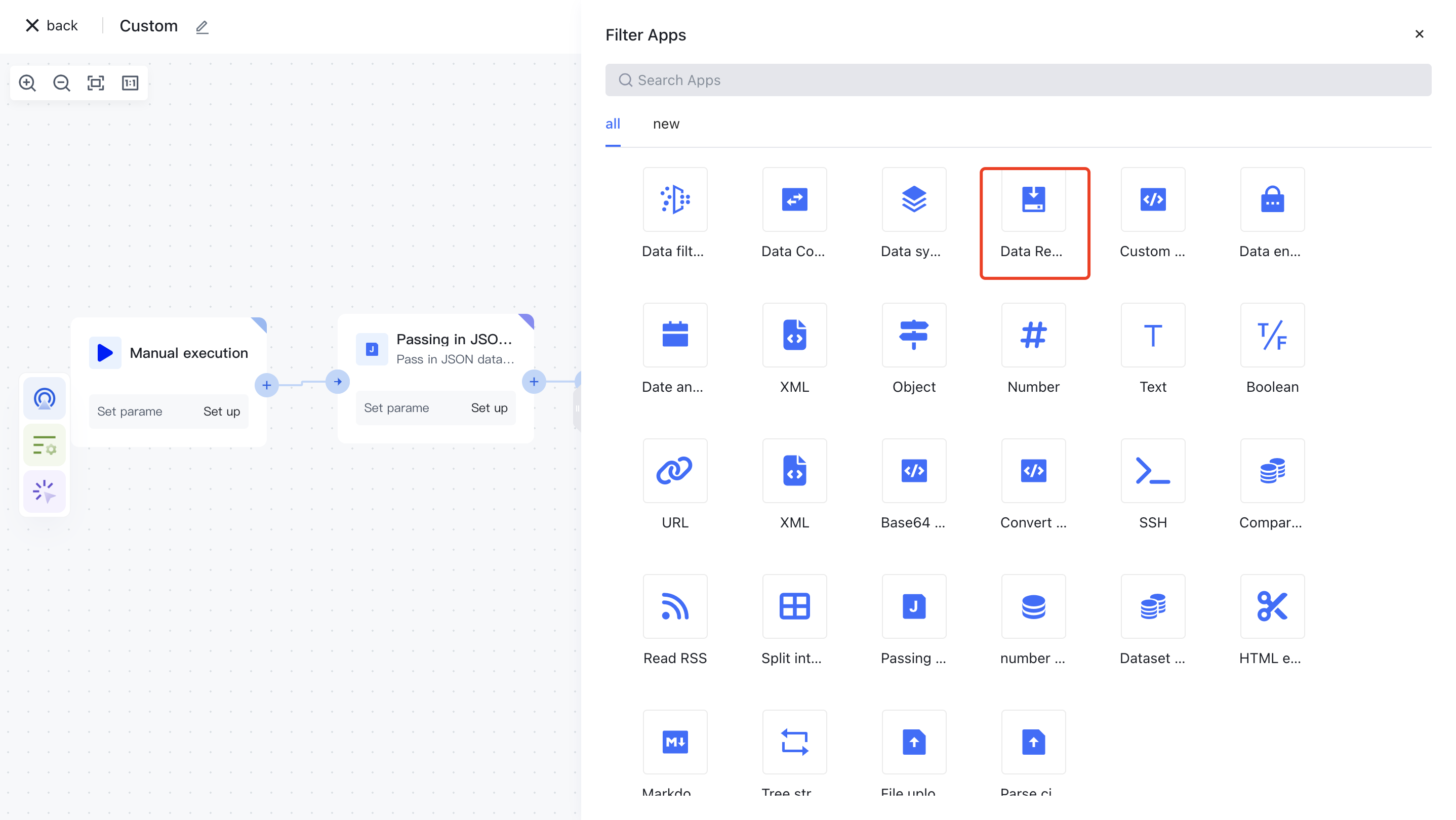Reset canvas to 1:1 scale
Screen dimensions: 1456x820
(x=130, y=83)
